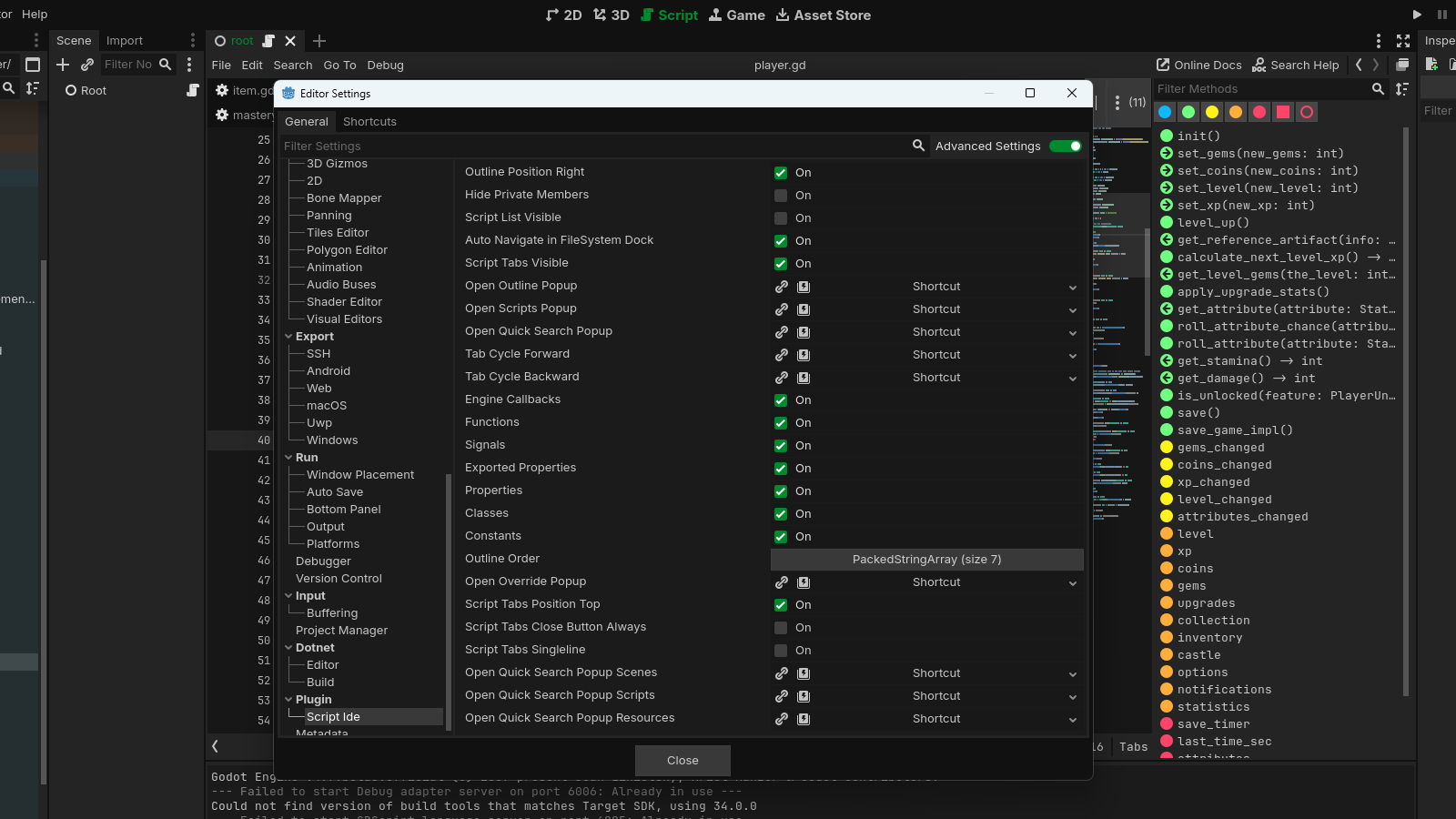Screen dimensions: 1456x819
Task: Toggle red square filter in outline
Action: [1283, 112]
